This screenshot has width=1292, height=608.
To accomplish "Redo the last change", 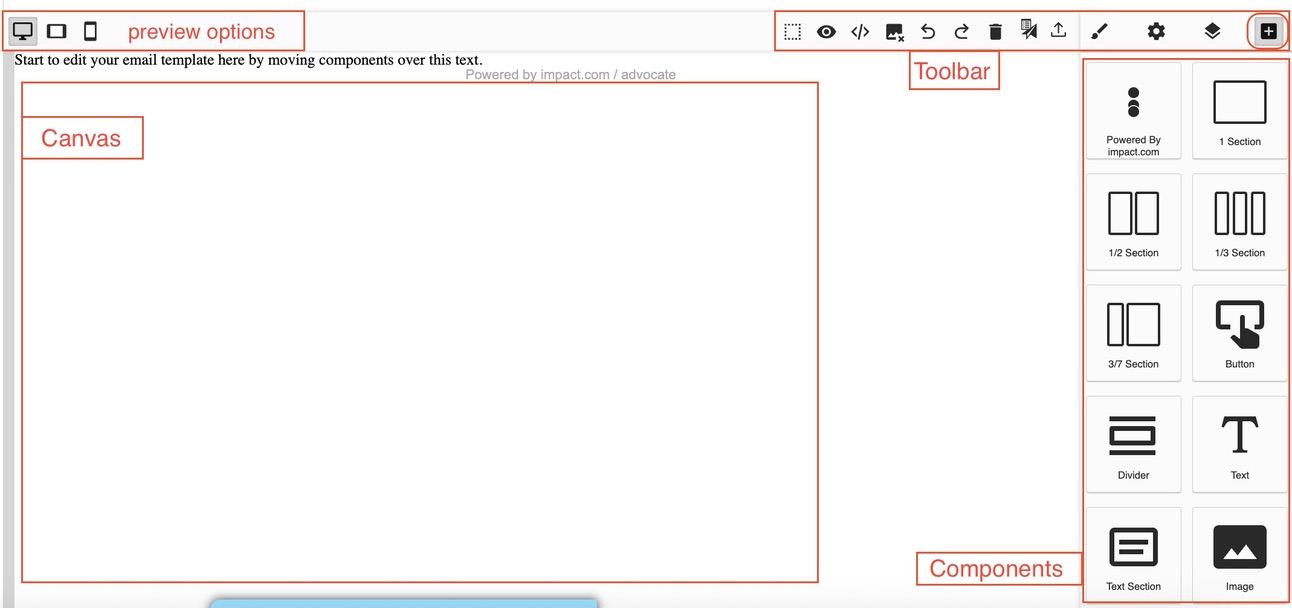I will 961,32.
